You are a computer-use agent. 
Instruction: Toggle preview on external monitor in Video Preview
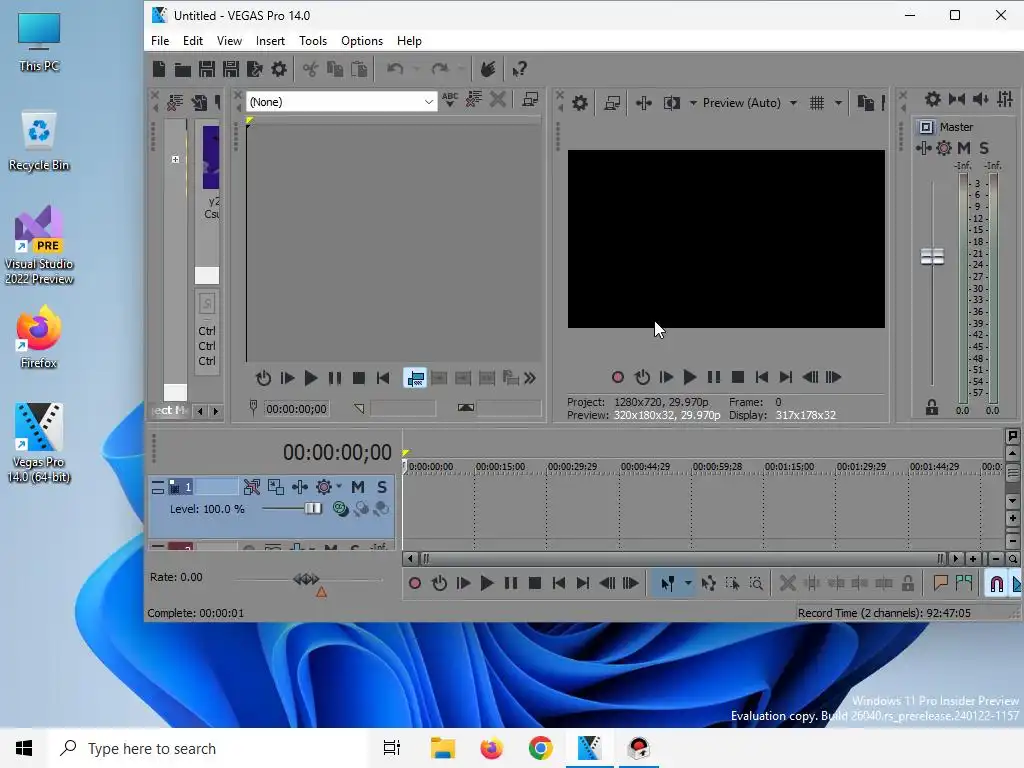612,103
